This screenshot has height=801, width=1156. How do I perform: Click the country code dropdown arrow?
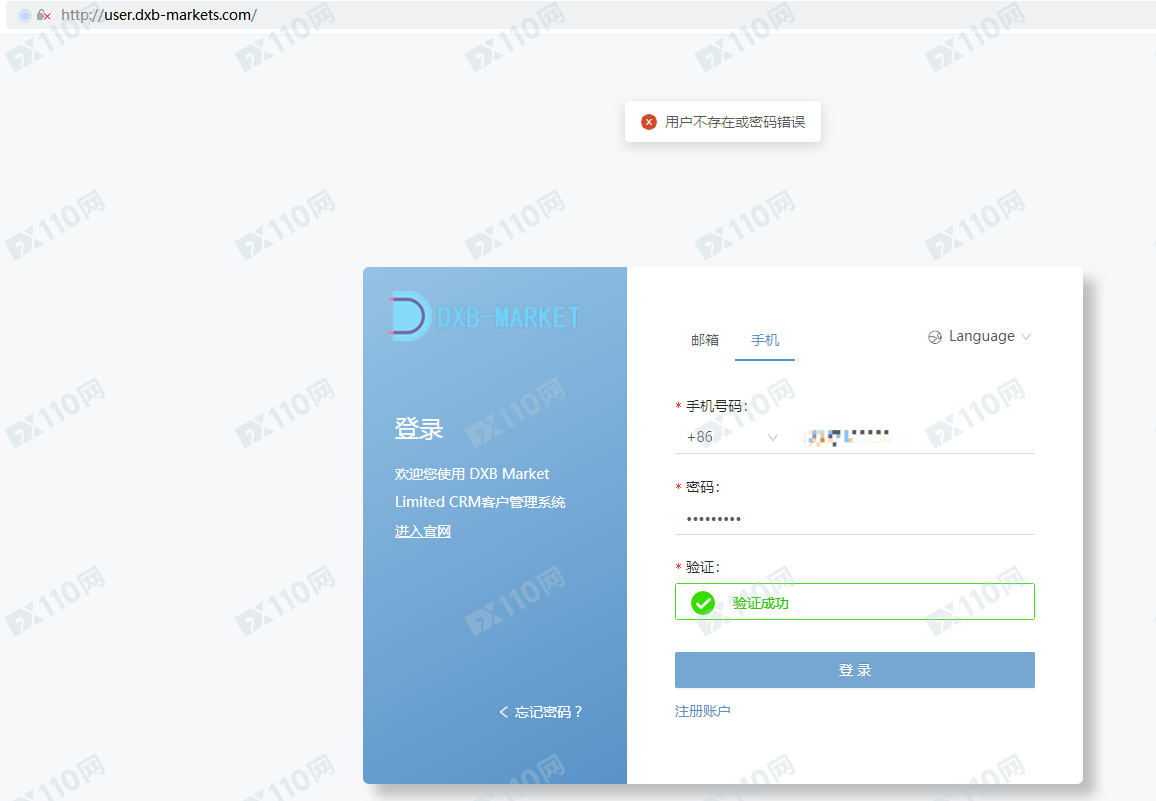point(773,437)
